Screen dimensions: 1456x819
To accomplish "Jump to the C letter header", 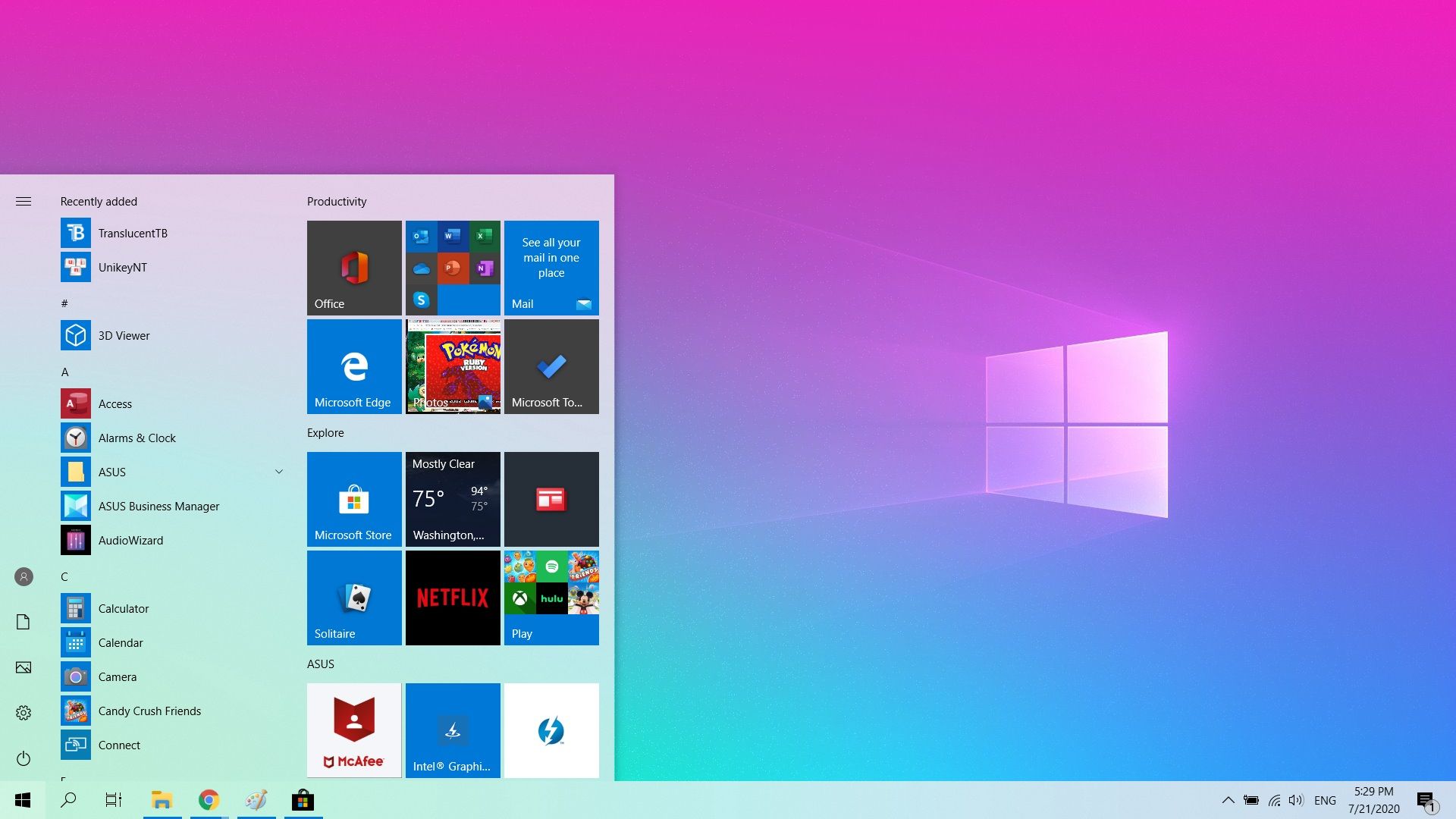I will (x=64, y=576).
